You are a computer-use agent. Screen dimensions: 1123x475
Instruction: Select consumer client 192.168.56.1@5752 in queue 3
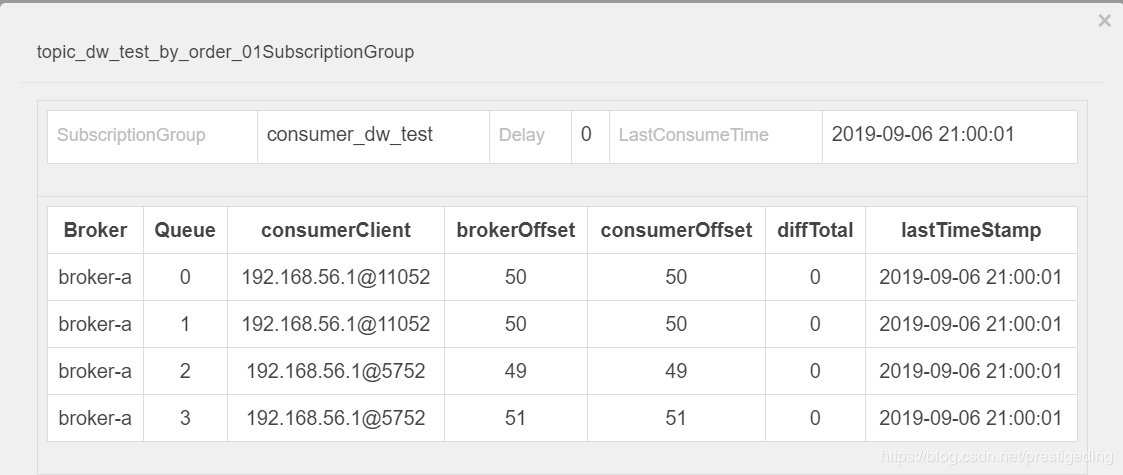click(336, 417)
